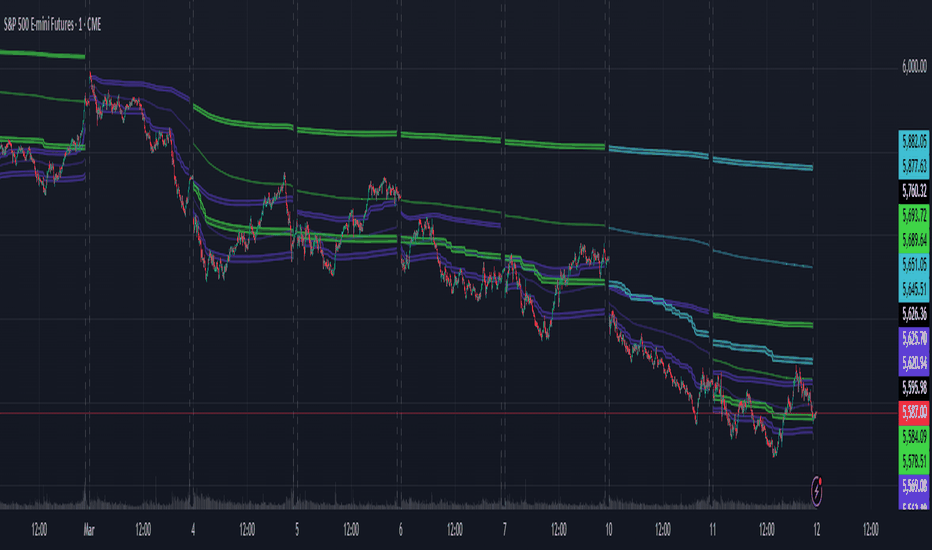Click the 4 date label on time axis
Screen dimensions: 932x550
click(193, 529)
